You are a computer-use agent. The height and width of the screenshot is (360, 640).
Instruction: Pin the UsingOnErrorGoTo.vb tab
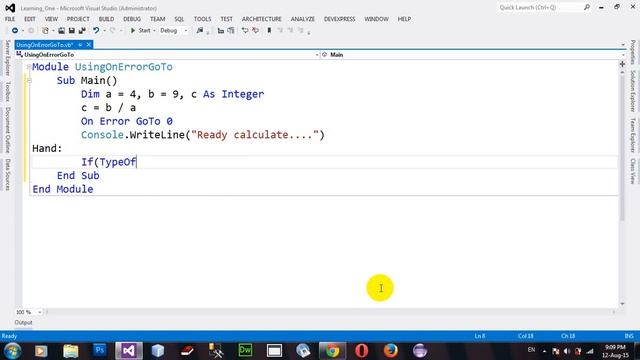tap(80, 44)
